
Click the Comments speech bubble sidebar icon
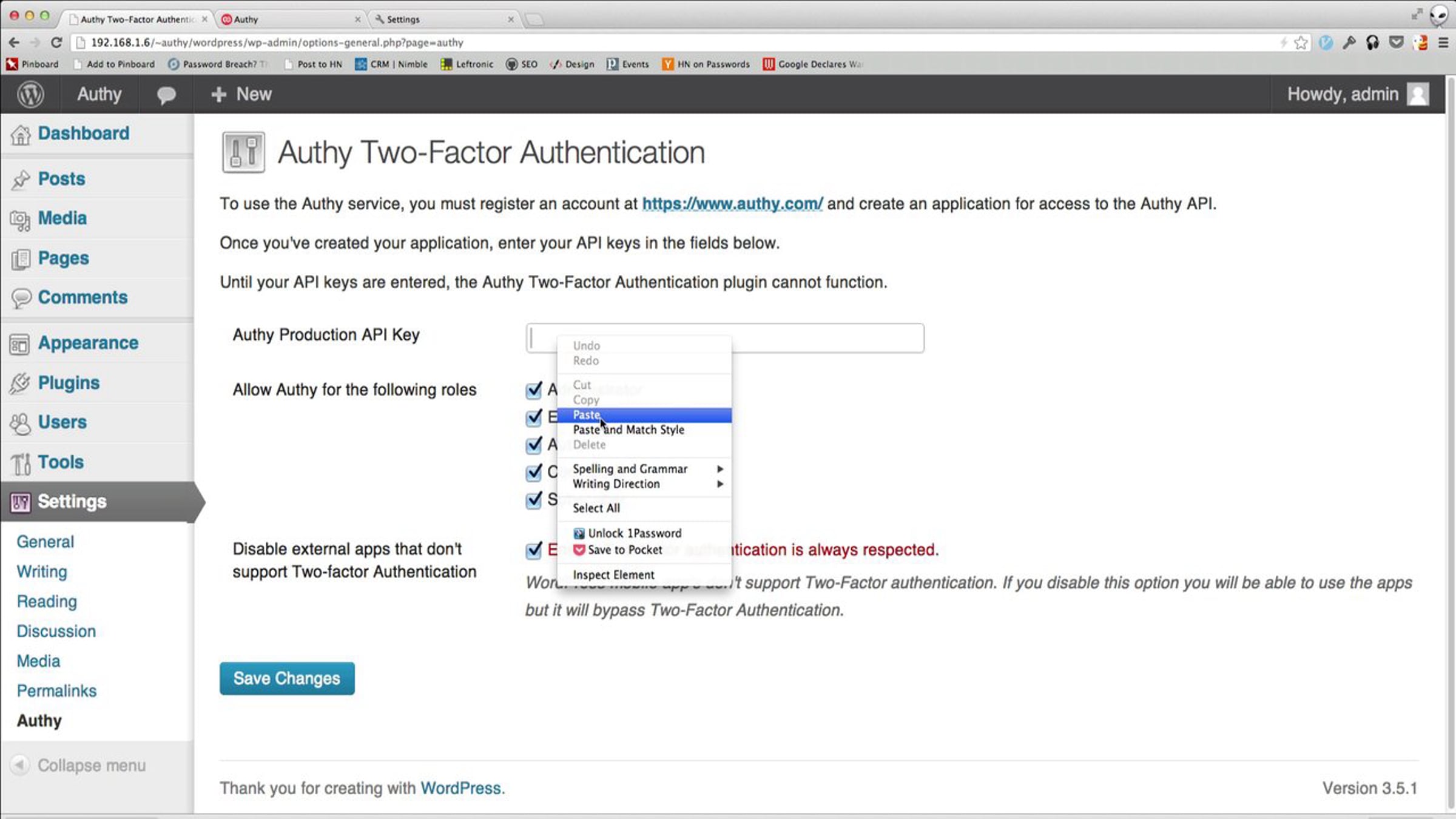point(21,298)
